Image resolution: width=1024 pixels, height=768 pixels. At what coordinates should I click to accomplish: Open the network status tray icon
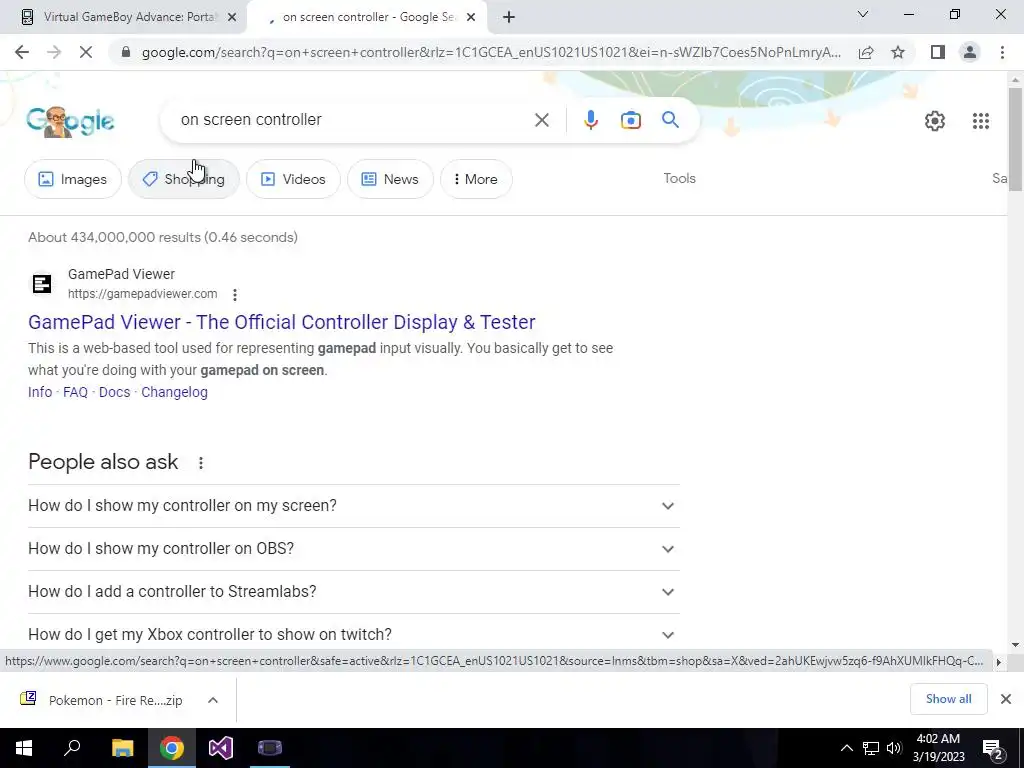(x=871, y=748)
